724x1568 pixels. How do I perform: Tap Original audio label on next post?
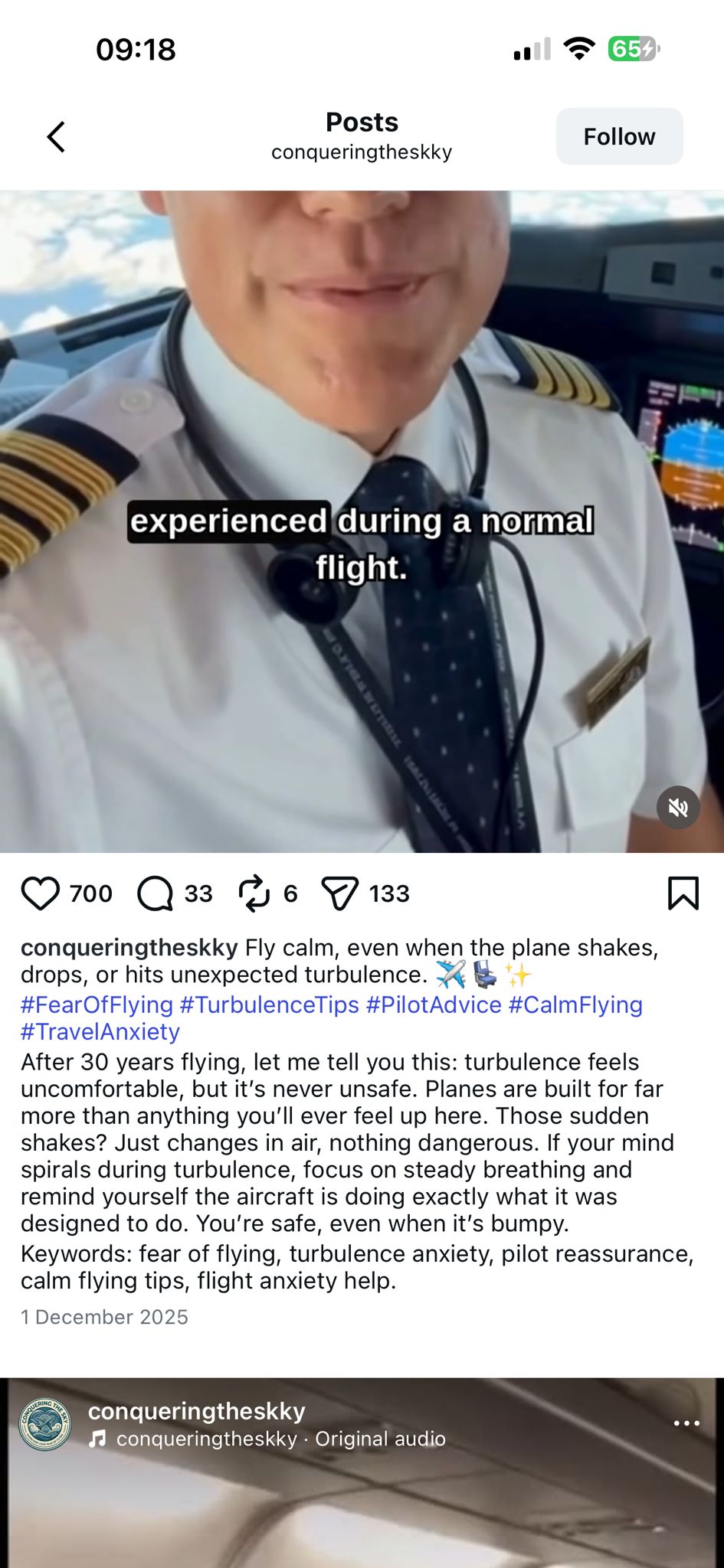pos(380,1439)
